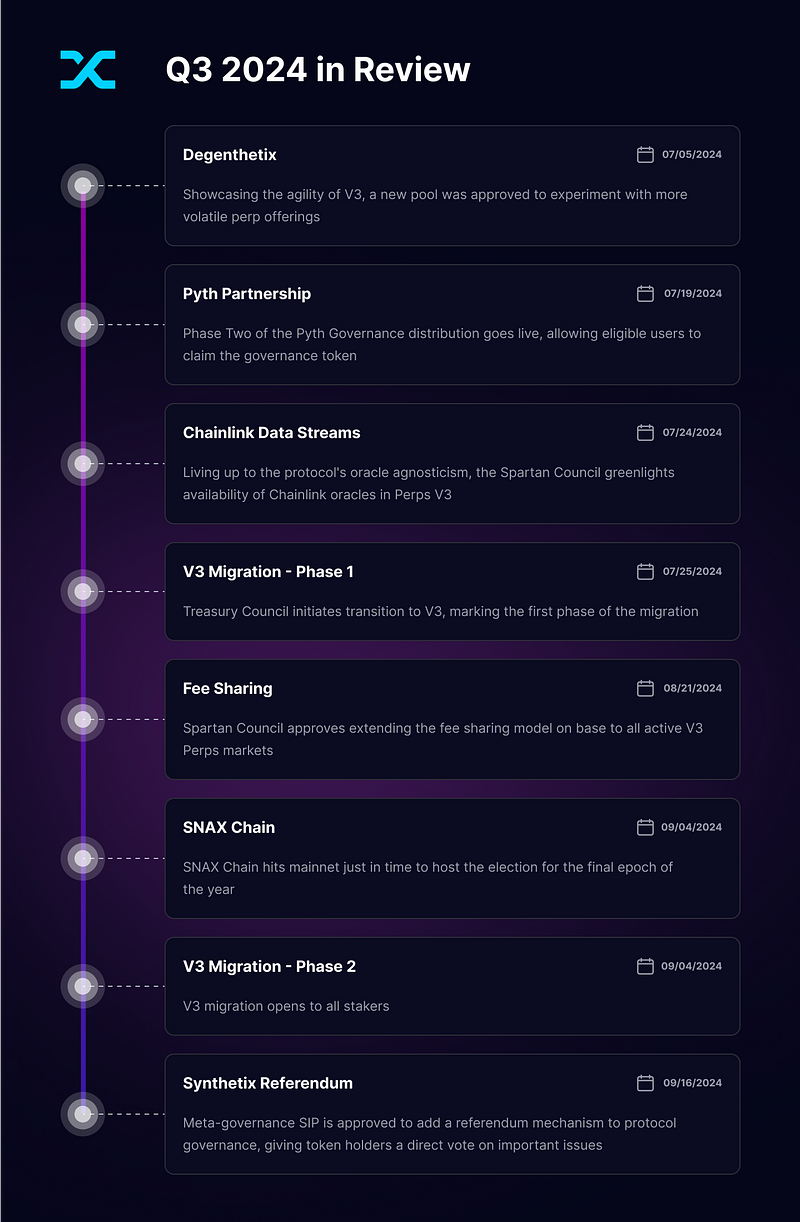800x1222 pixels.
Task: Select the Degenthetix timeline marker dot
Action: click(83, 185)
